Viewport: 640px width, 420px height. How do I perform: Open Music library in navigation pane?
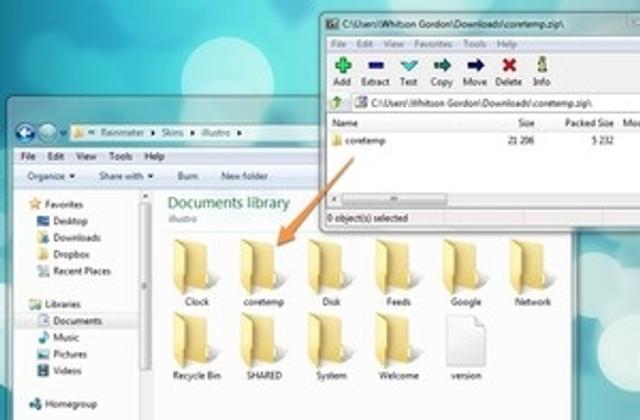tap(58, 338)
